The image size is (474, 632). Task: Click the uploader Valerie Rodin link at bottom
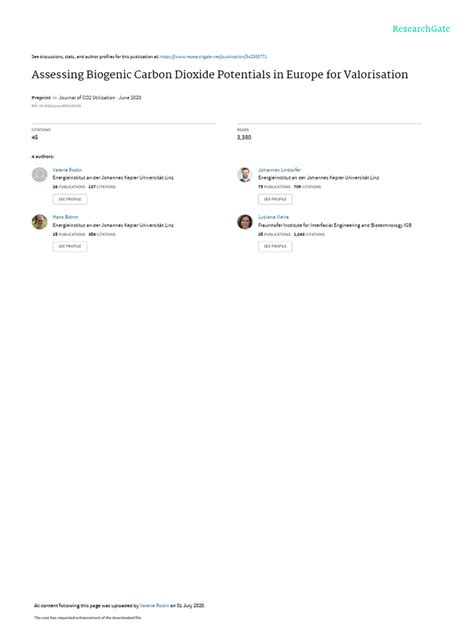[x=154, y=605]
